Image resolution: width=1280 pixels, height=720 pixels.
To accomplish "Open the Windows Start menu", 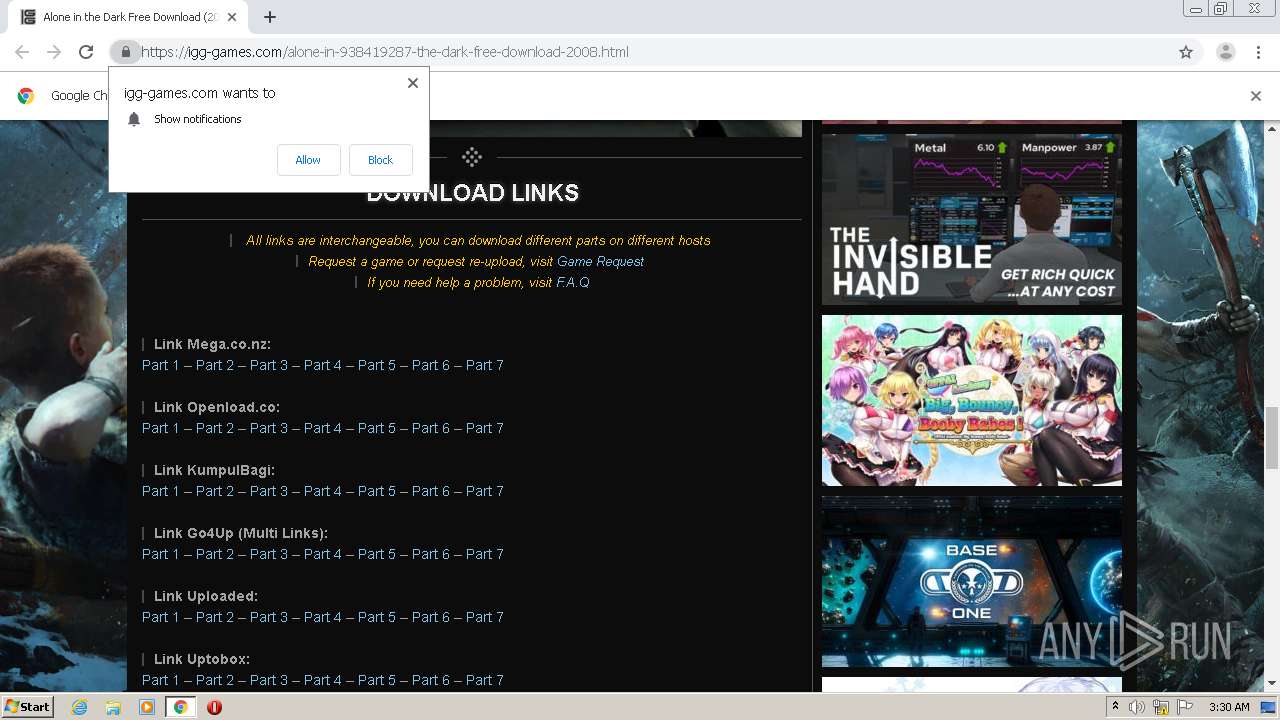I will pyautogui.click(x=28, y=707).
